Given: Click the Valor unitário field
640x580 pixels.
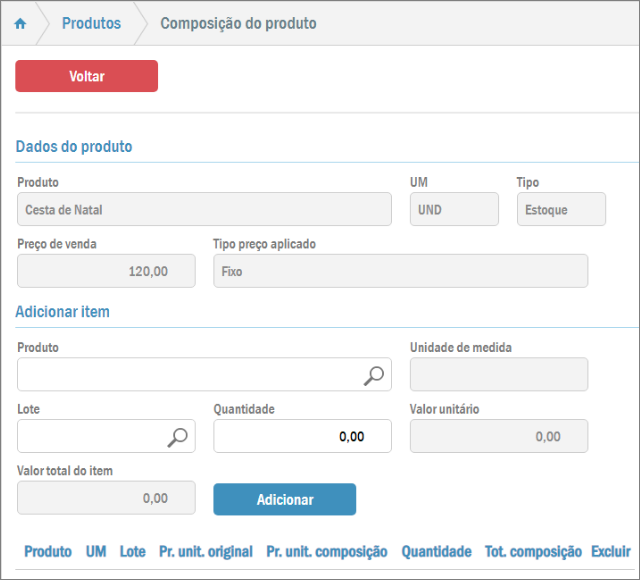Looking at the screenshot, I should click(498, 436).
